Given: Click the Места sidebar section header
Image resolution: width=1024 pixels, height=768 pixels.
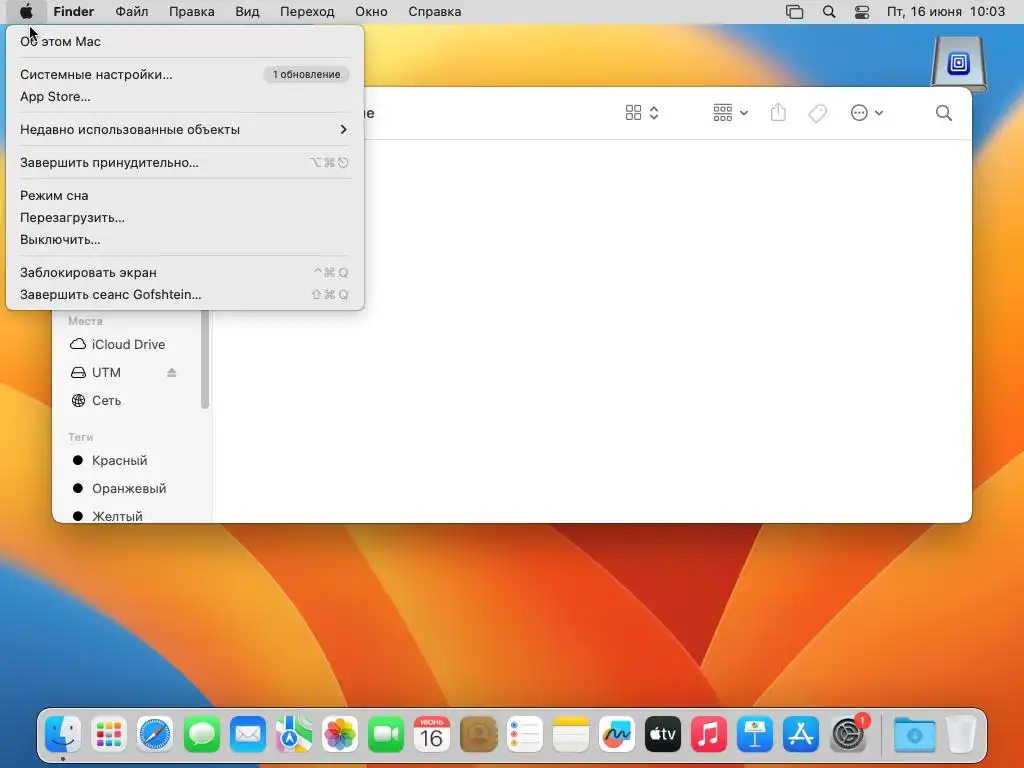Looking at the screenshot, I should [x=86, y=321].
